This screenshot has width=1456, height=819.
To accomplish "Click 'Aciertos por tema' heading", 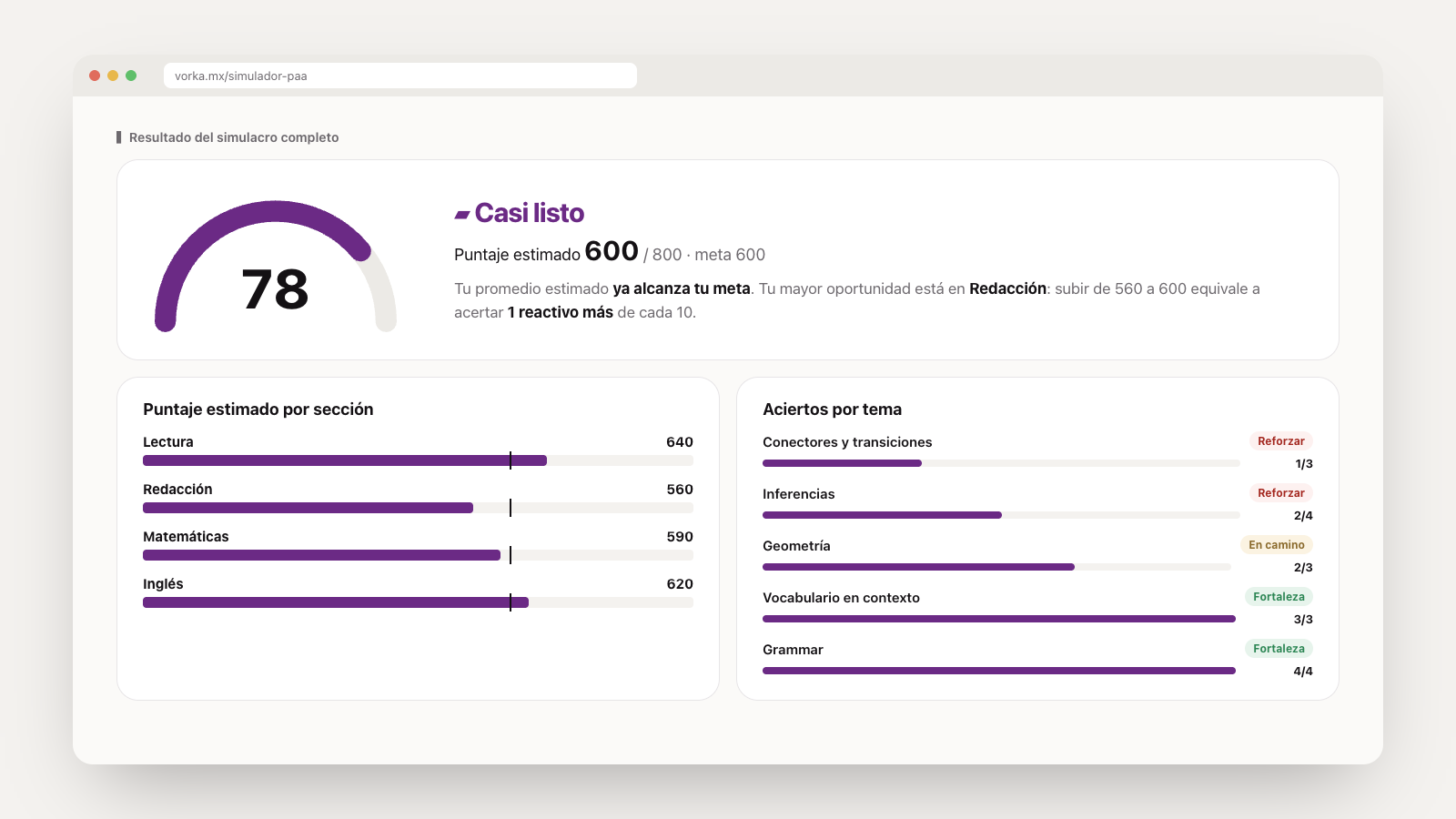I will pyautogui.click(x=833, y=409).
